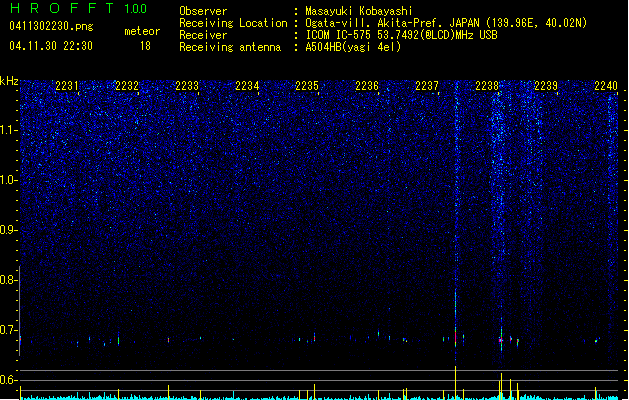The width and height of the screenshot is (629, 400).
Task: Click the 0.6 kHz axis label
Action: [9, 380]
